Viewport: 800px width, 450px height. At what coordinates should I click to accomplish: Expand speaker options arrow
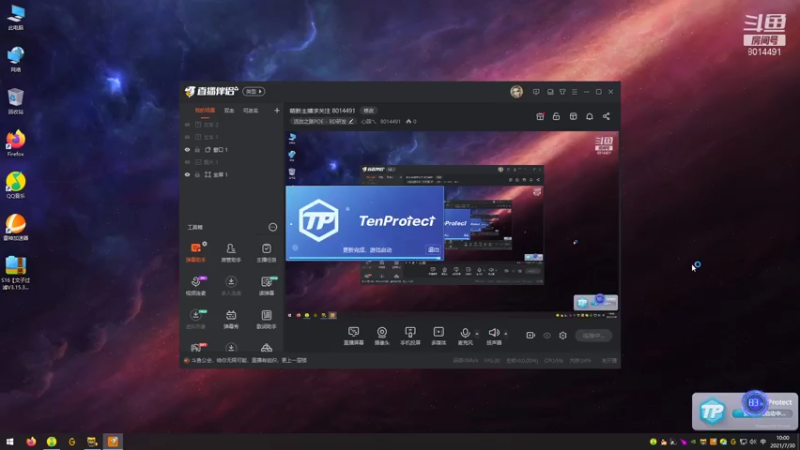[506, 334]
